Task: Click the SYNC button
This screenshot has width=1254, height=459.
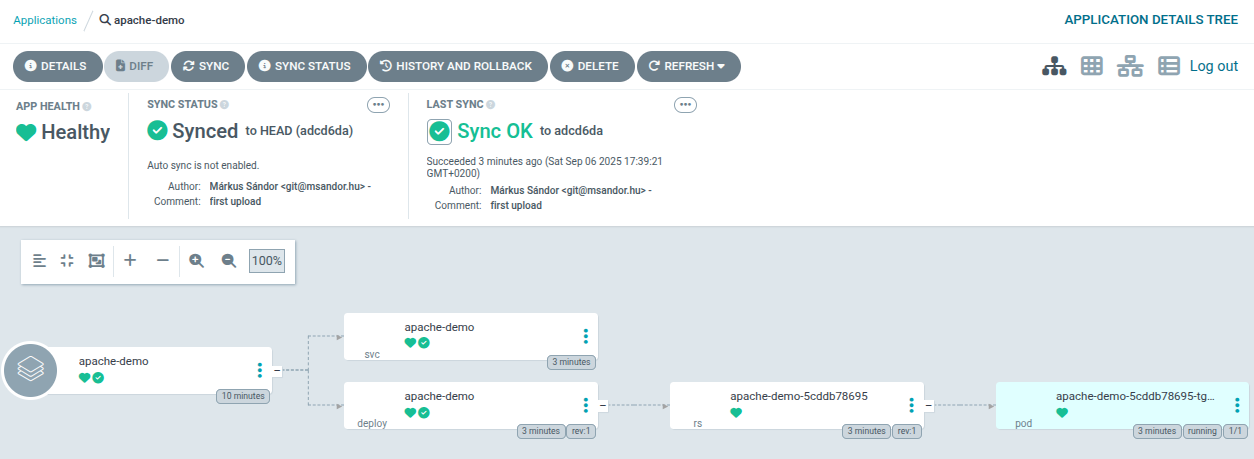Action: coord(207,66)
